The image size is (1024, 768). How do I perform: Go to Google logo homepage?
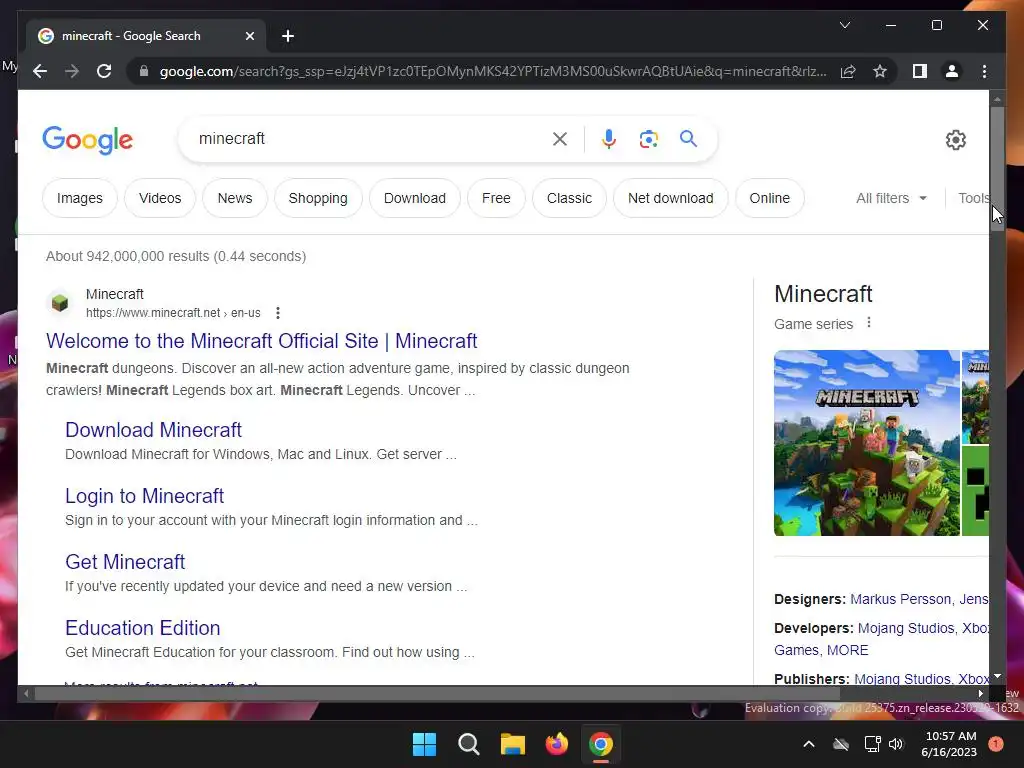coord(88,140)
